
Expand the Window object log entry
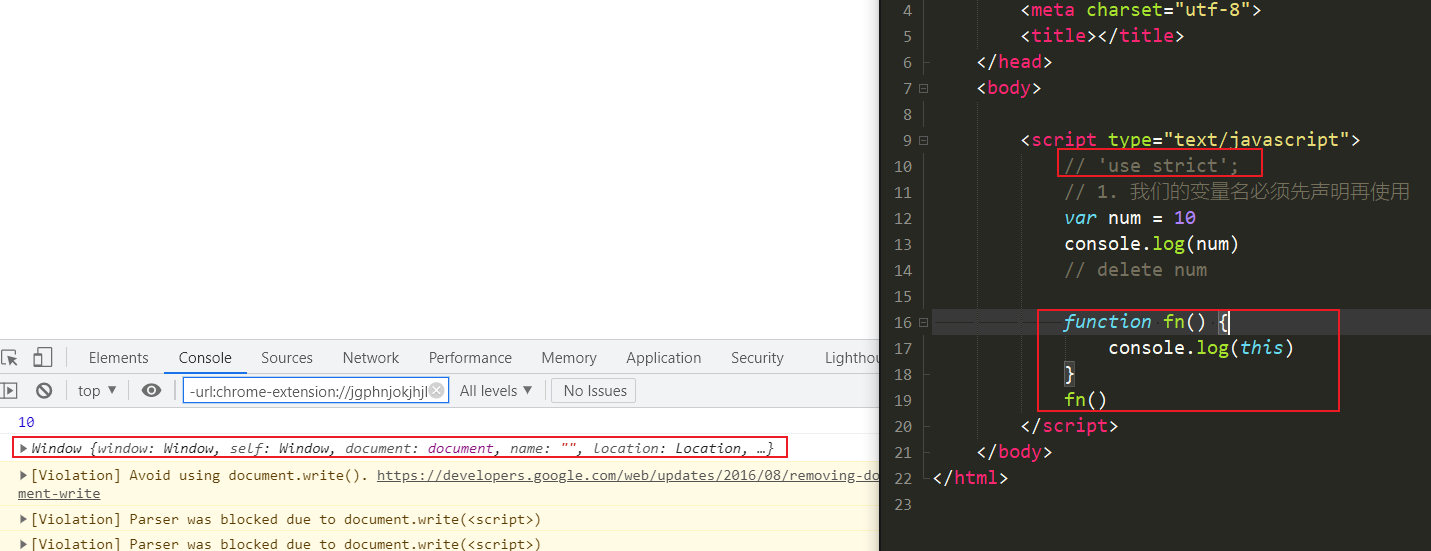(24, 448)
